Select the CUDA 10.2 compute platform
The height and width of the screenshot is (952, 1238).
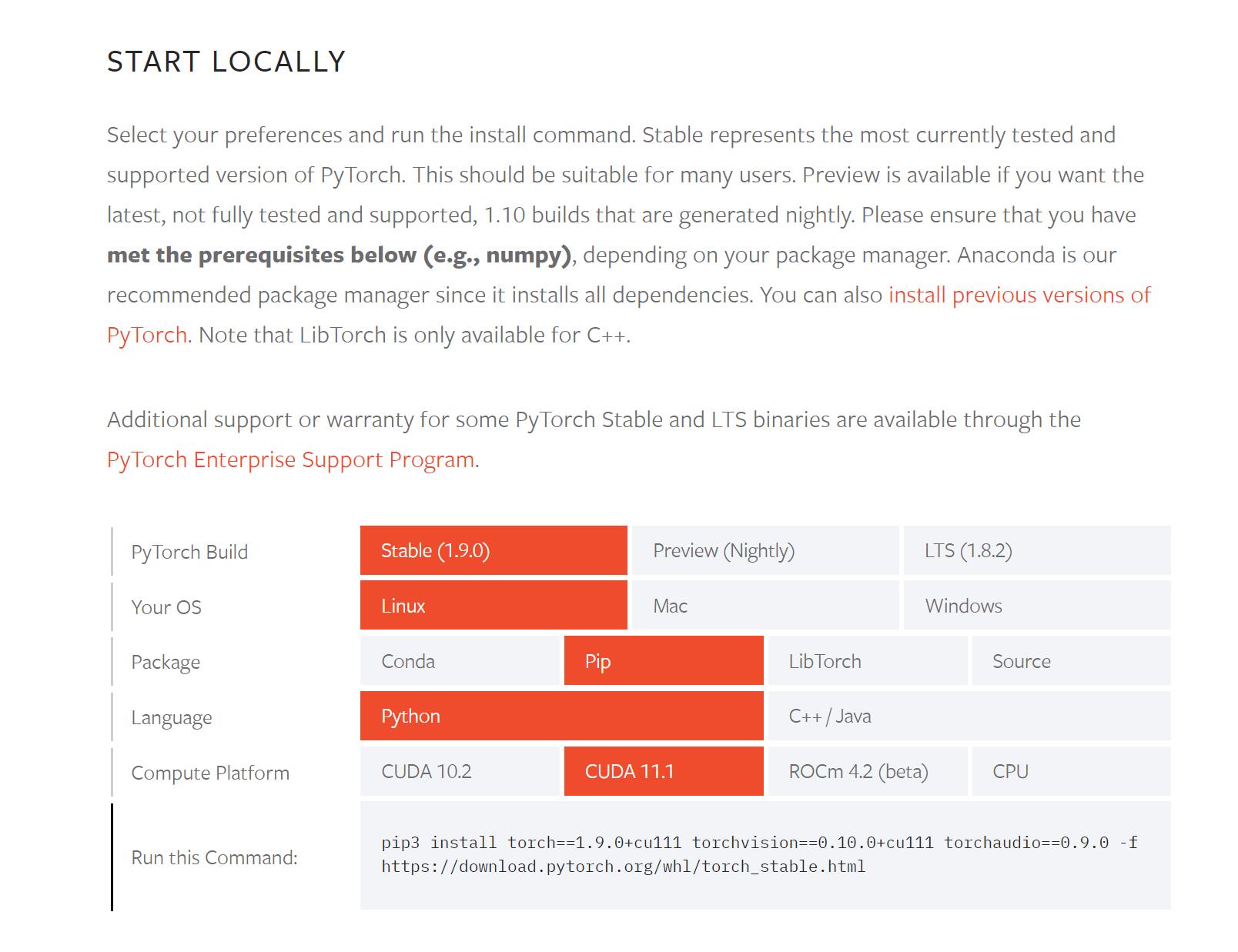(459, 771)
